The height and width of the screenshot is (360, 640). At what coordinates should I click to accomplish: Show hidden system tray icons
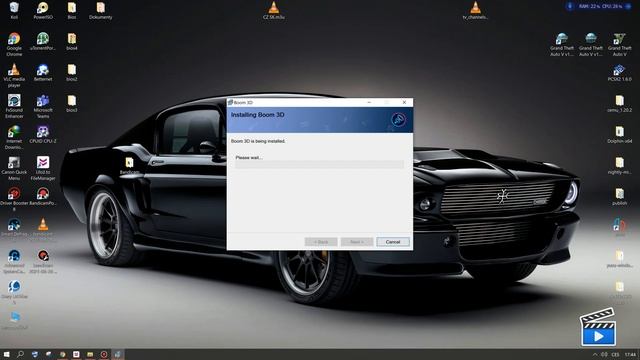point(595,354)
